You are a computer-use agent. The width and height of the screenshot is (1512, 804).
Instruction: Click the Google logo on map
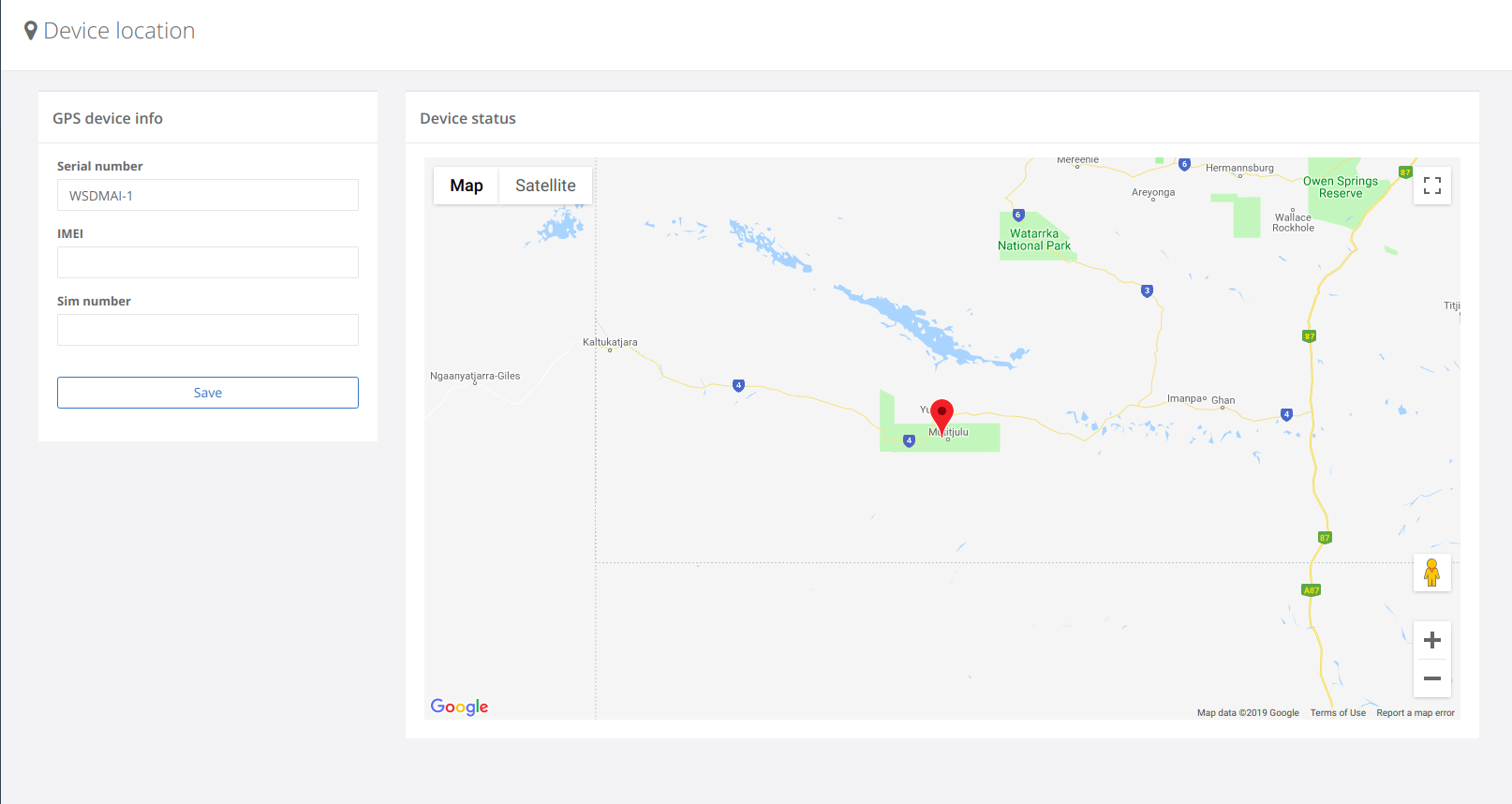click(x=459, y=707)
